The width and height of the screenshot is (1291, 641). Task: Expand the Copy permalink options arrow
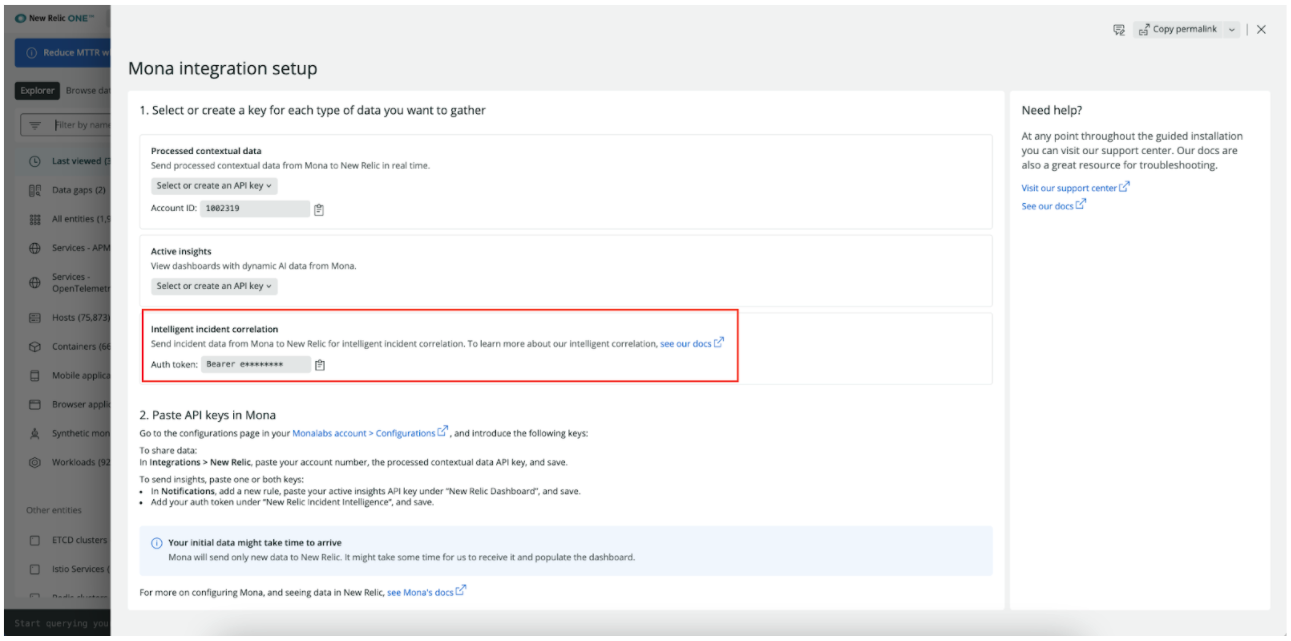pyautogui.click(x=1231, y=30)
